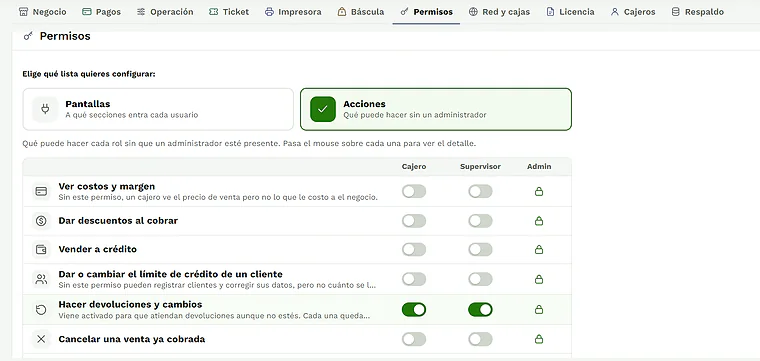Click Admin lock for límite de crédito row
This screenshot has width=760, height=361.
coord(538,279)
